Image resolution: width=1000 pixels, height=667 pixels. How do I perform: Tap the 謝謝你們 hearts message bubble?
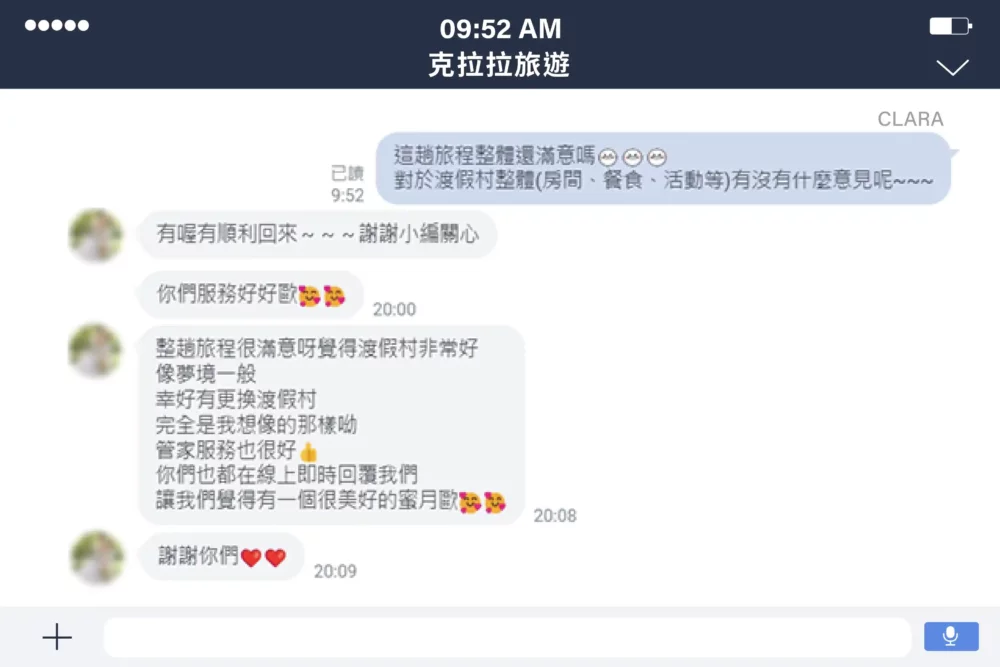(x=221, y=557)
